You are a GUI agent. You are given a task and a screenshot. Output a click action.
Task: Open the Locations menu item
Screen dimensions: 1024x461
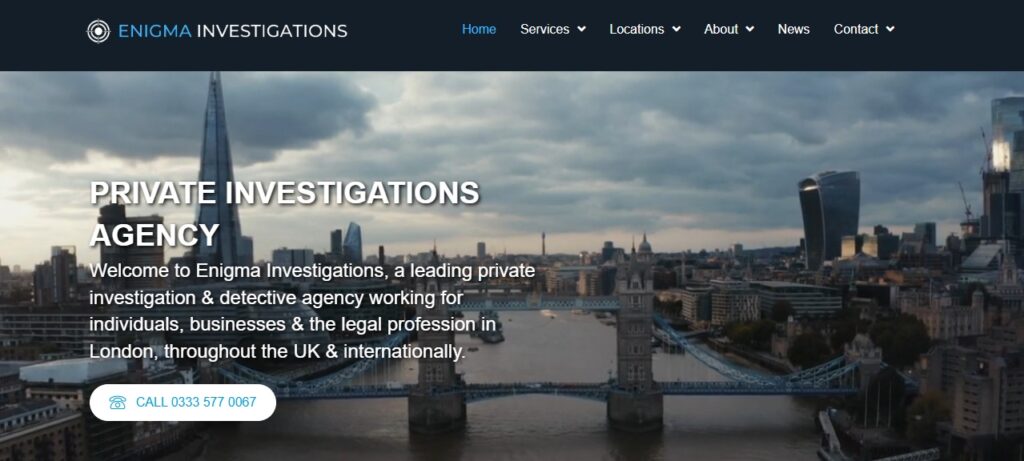tap(637, 29)
